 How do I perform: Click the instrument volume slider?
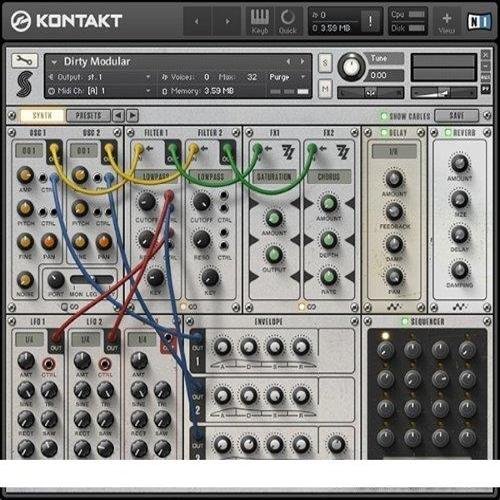coord(443,93)
